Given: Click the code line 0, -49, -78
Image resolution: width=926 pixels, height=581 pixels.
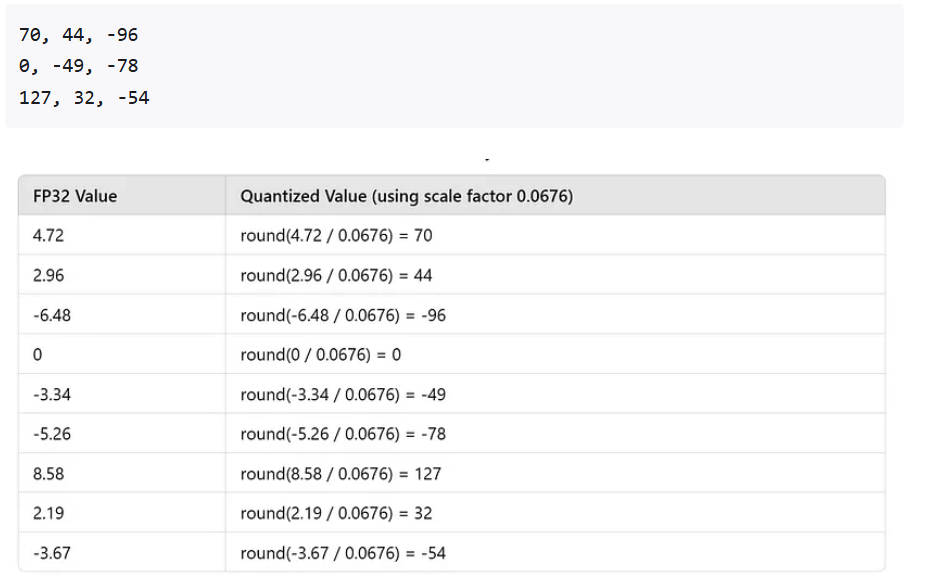Looking at the screenshot, I should [x=79, y=66].
